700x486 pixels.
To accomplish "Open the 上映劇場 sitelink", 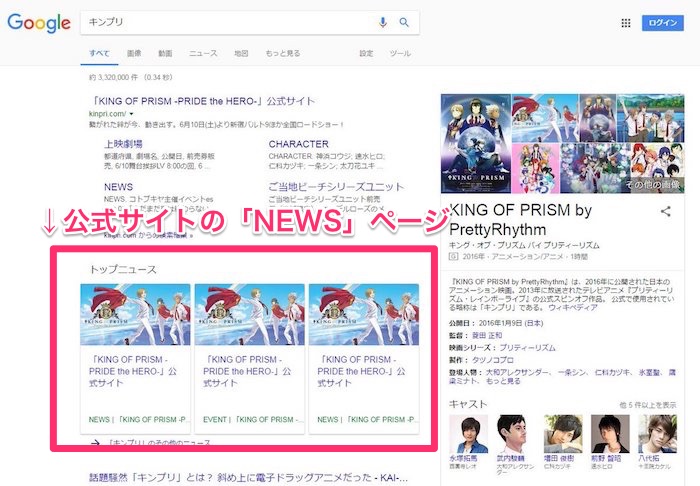I will [x=122, y=144].
